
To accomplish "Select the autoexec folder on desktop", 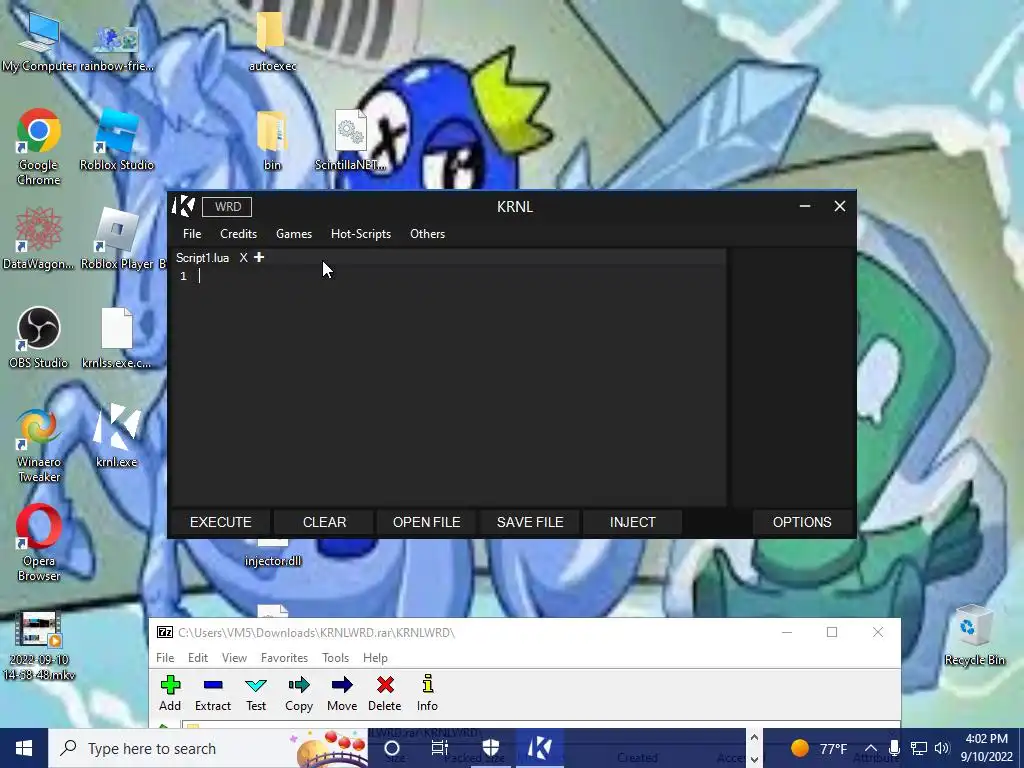I will [x=272, y=42].
